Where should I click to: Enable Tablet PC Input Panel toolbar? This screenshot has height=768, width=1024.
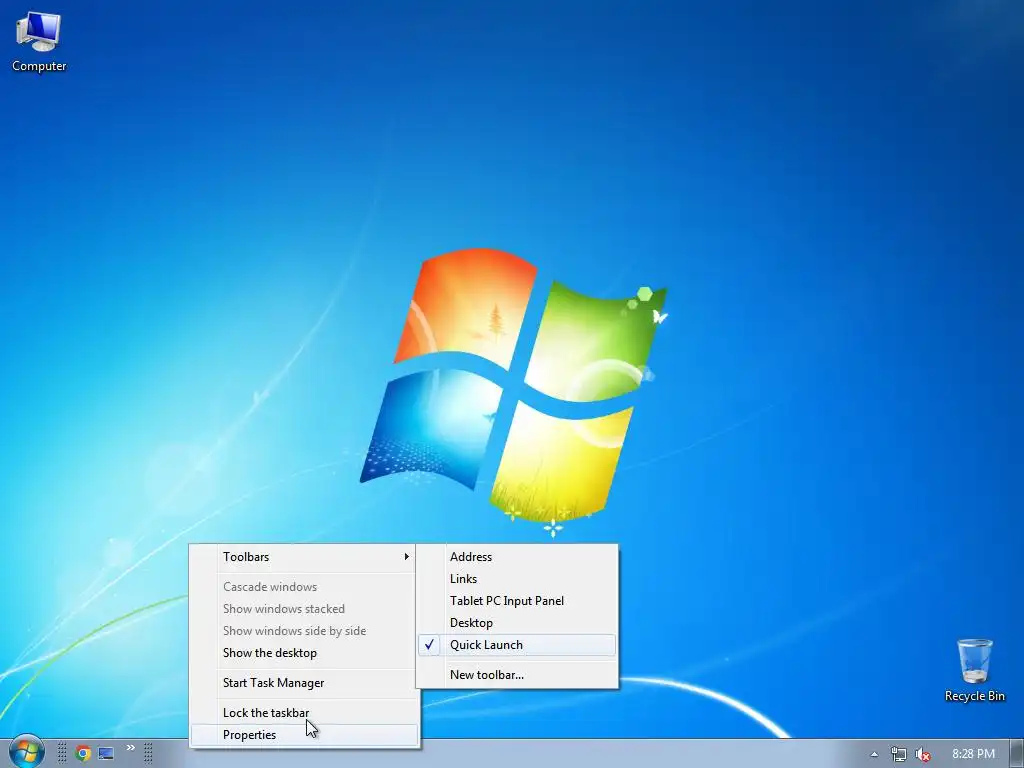tap(516, 601)
